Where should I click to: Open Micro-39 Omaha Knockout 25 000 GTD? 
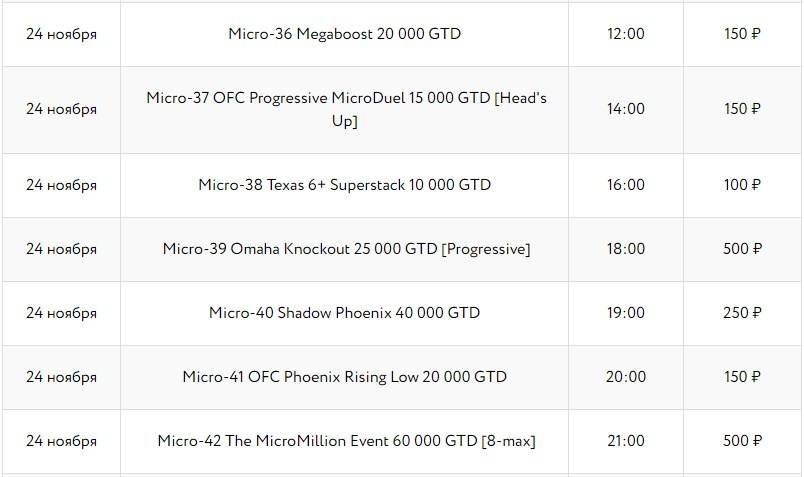tap(346, 249)
